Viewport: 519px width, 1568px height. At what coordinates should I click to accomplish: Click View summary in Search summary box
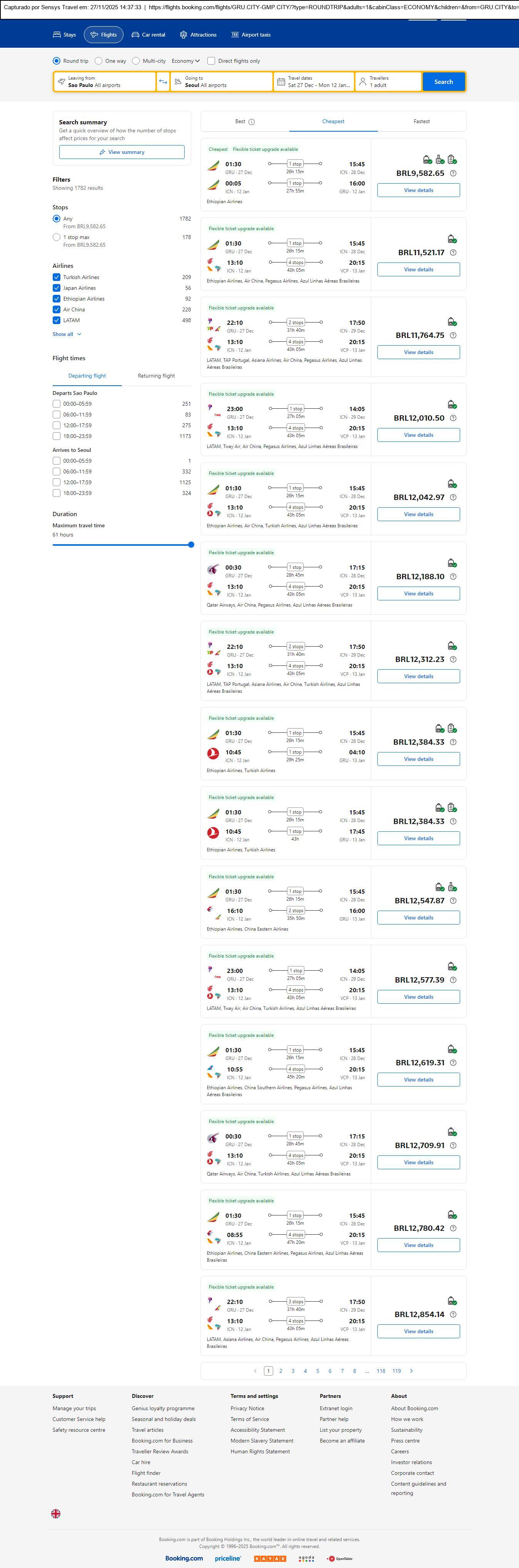coord(122,152)
